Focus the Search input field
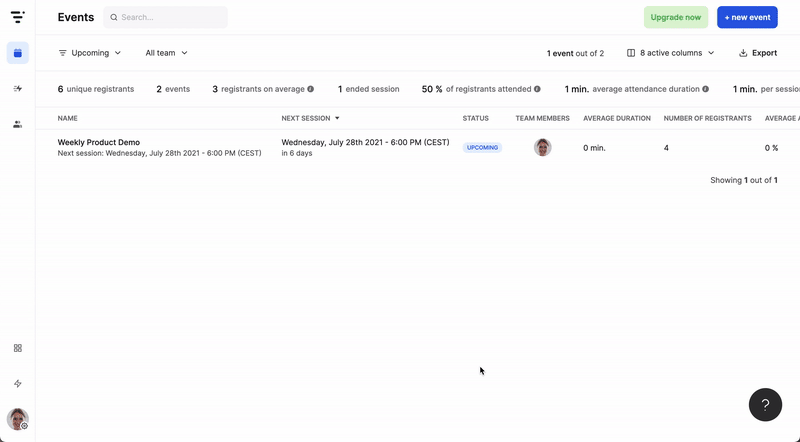Screen dimensions: 800x442 166,17
